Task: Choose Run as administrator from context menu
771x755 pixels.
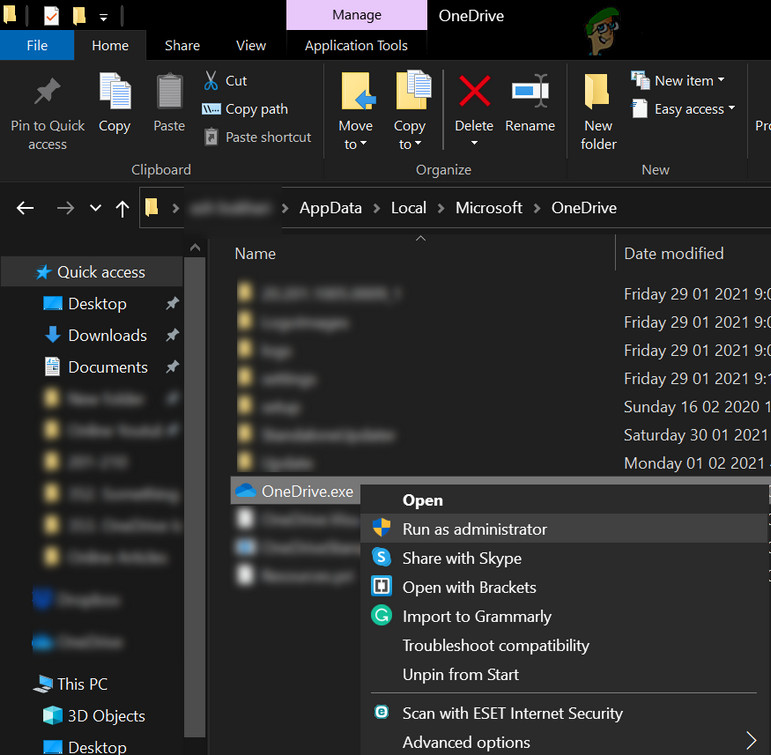Action: coord(474,529)
